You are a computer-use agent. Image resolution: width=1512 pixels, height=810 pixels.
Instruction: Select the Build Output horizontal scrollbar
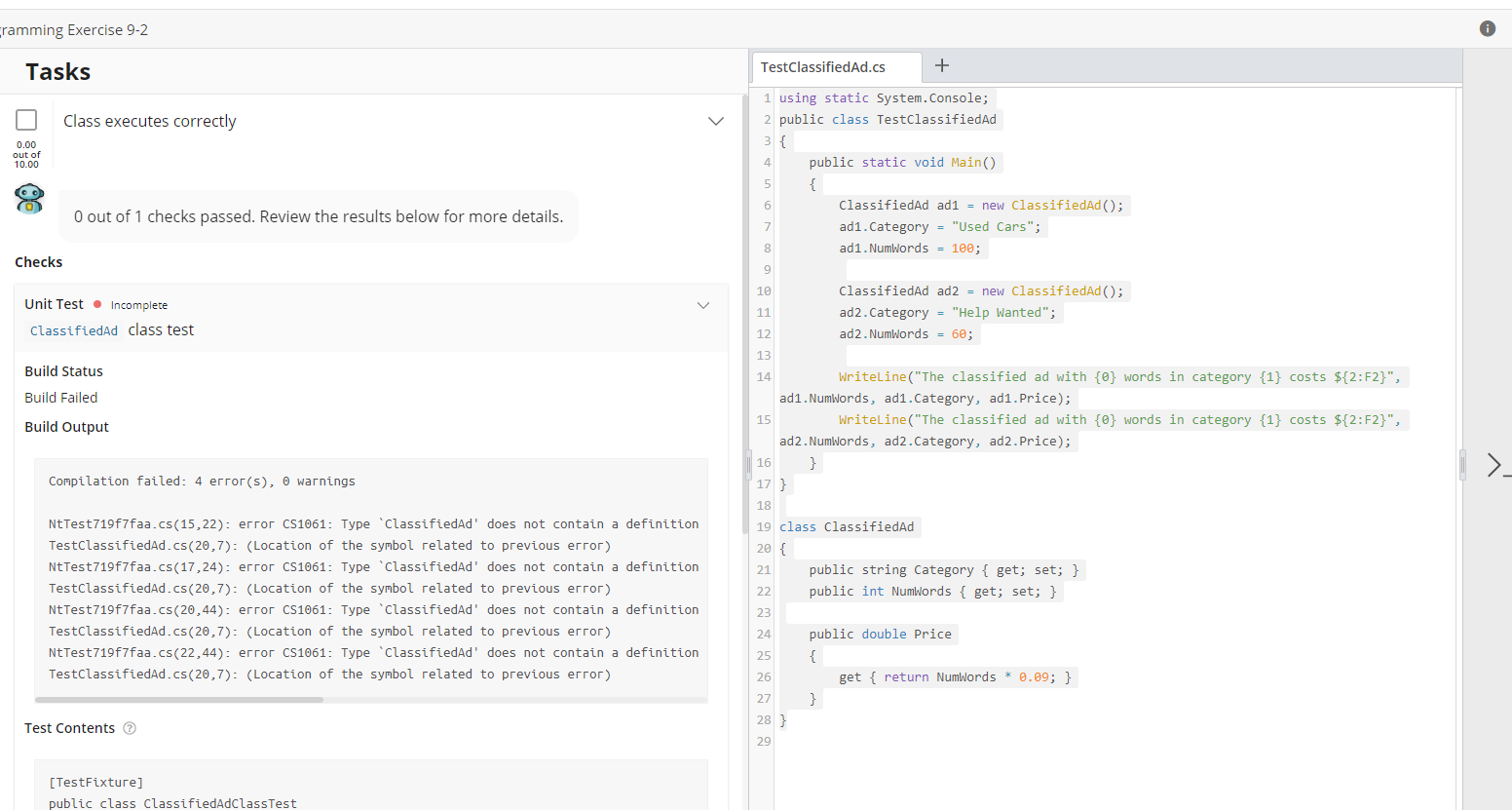179,700
